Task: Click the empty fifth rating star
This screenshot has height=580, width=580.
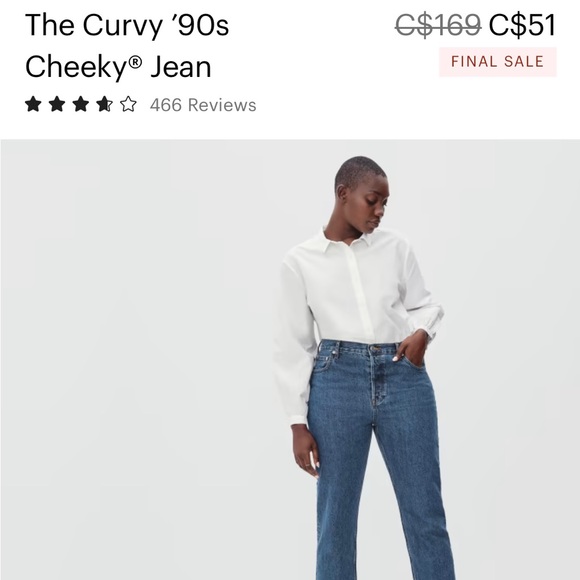Action: (128, 104)
